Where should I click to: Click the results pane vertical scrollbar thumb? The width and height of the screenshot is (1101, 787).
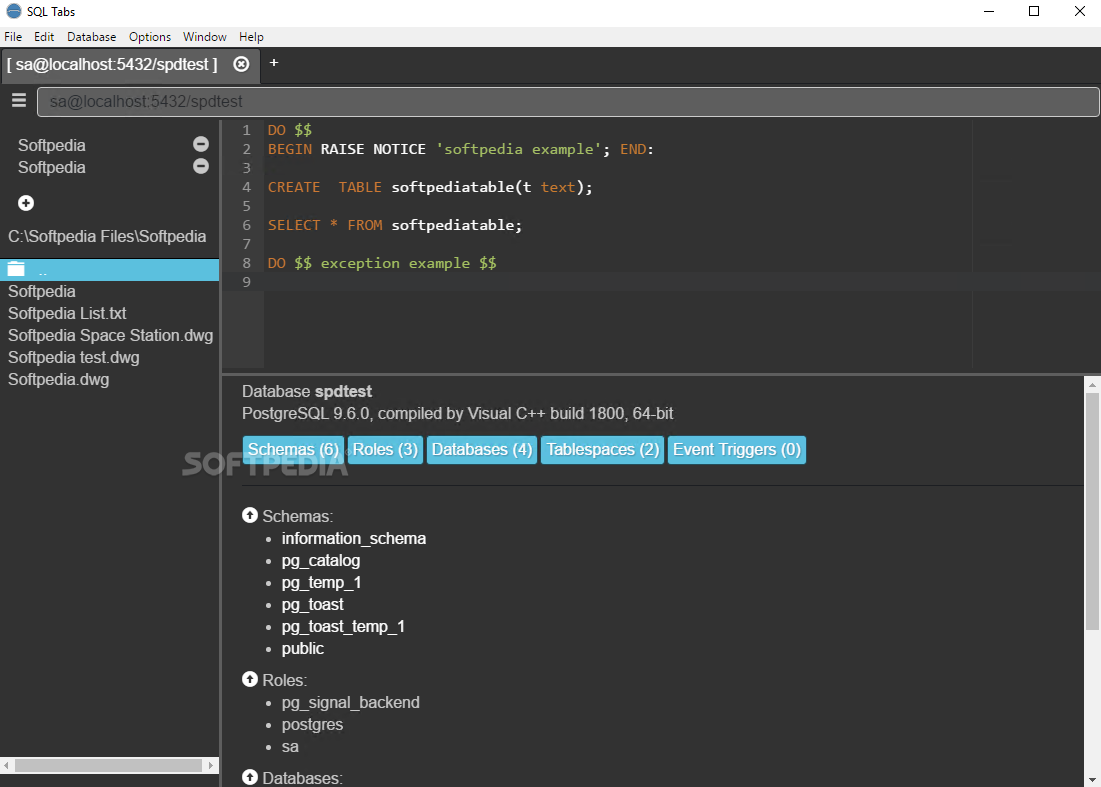coord(1092,511)
